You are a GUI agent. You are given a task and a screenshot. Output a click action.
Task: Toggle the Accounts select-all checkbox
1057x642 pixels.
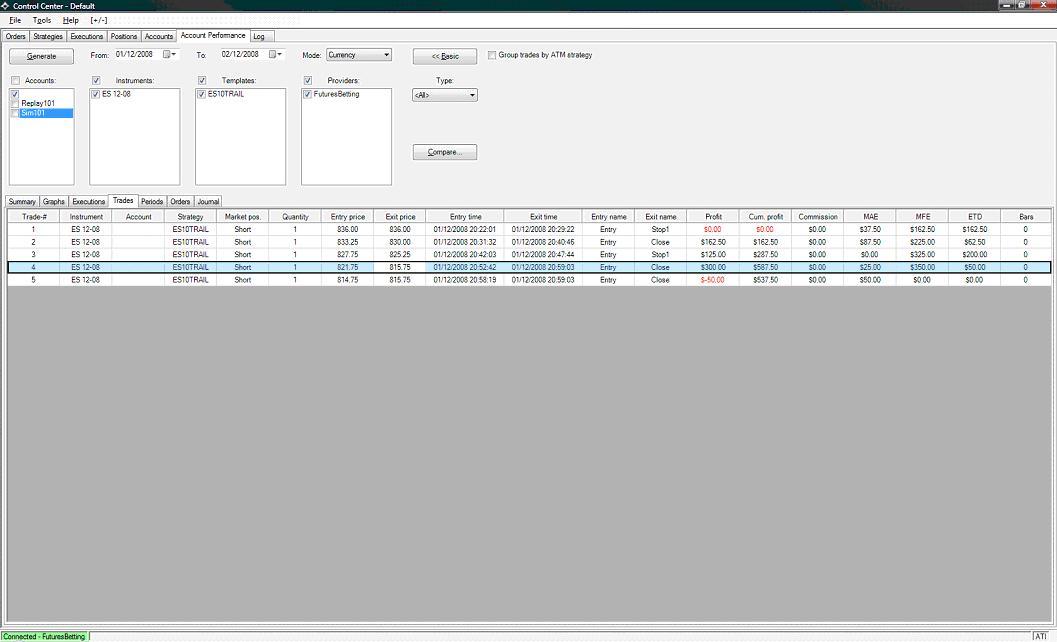pyautogui.click(x=16, y=80)
